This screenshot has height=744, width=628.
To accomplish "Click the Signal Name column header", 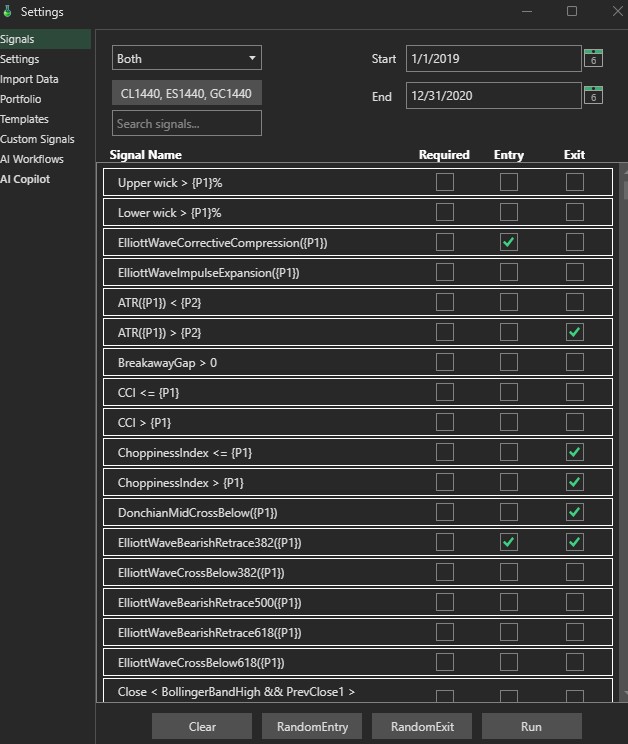I will click(x=146, y=155).
